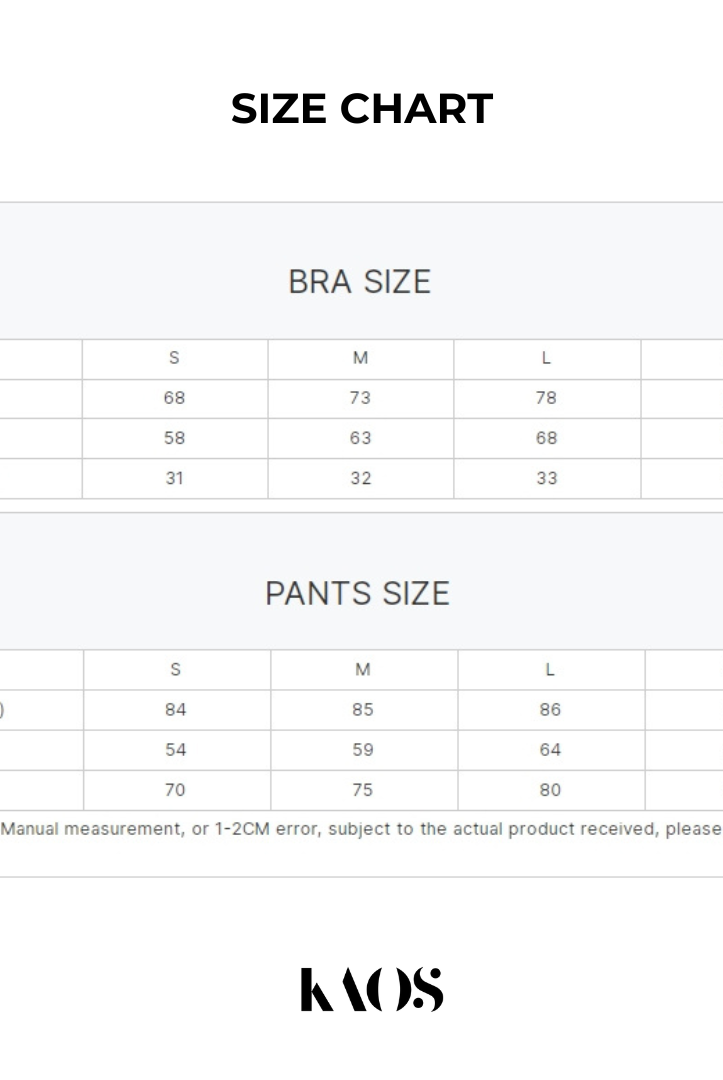This screenshot has height=1080, width=723.
Task: Select the PANTS SIZE section heading
Action: [x=358, y=593]
